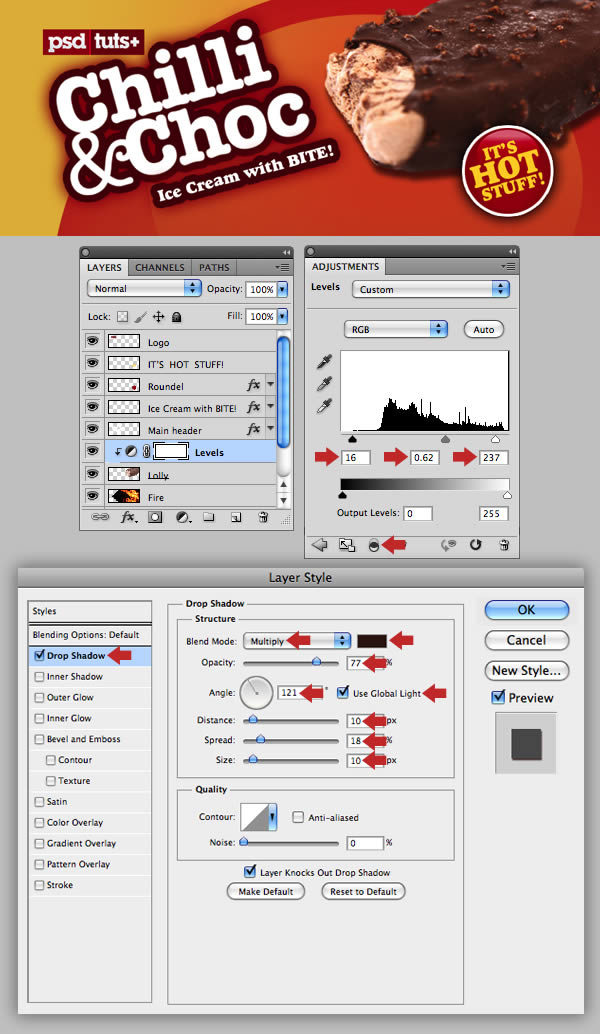Return to adjustment list arrow icon
600x1034 pixels.
(320, 545)
